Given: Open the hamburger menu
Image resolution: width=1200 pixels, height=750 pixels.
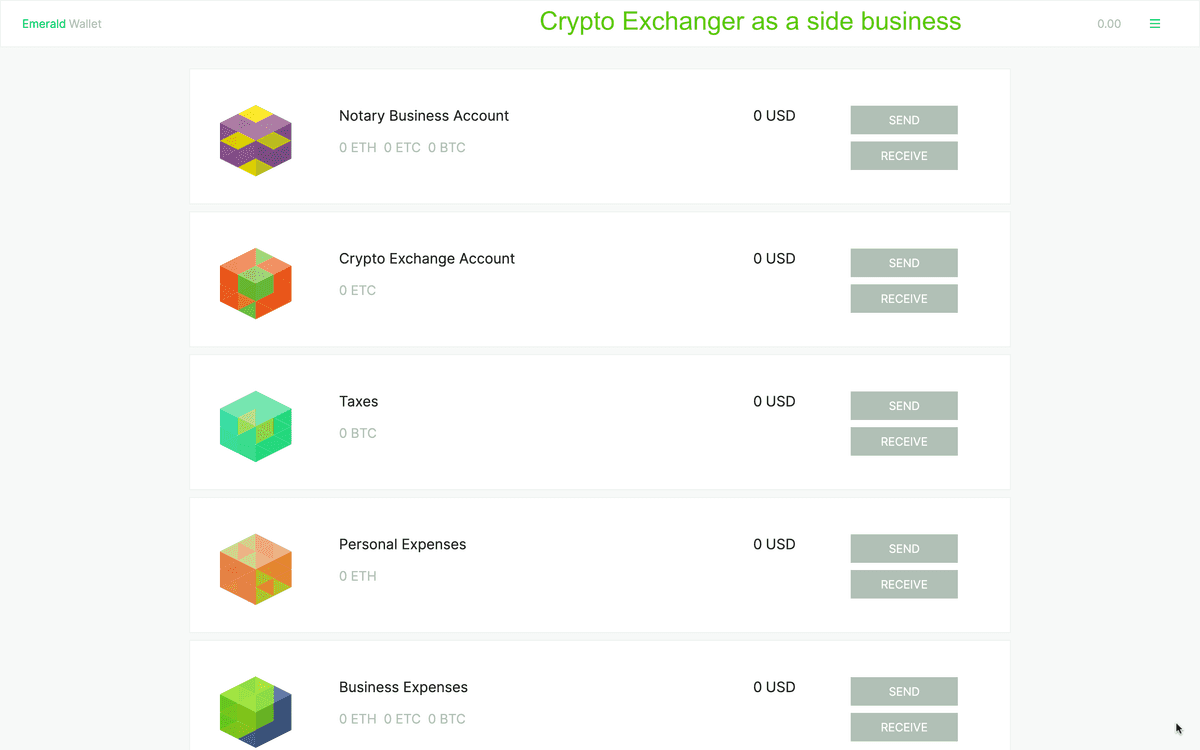Looking at the screenshot, I should pos(1155,23).
